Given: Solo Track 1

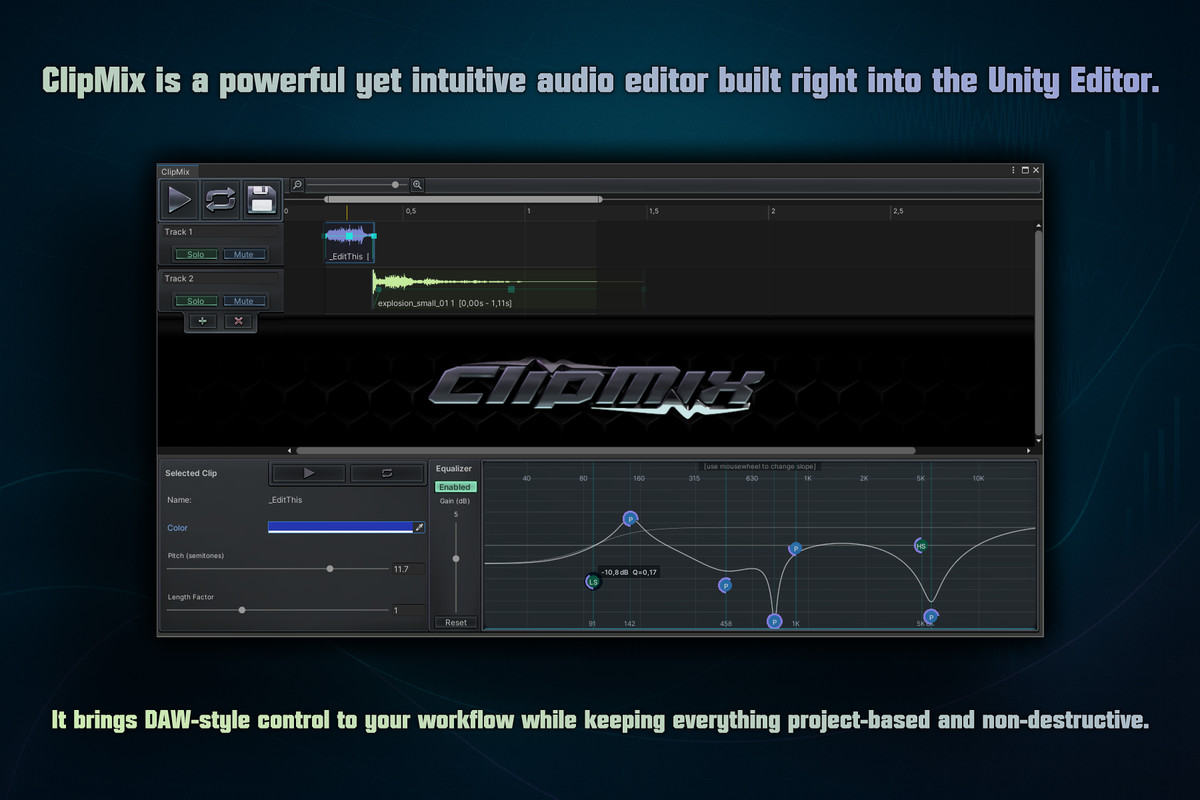Looking at the screenshot, I should tap(195, 254).
